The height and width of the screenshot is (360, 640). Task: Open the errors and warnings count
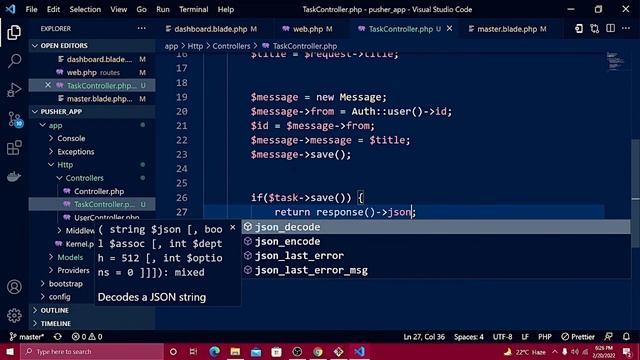[87, 337]
